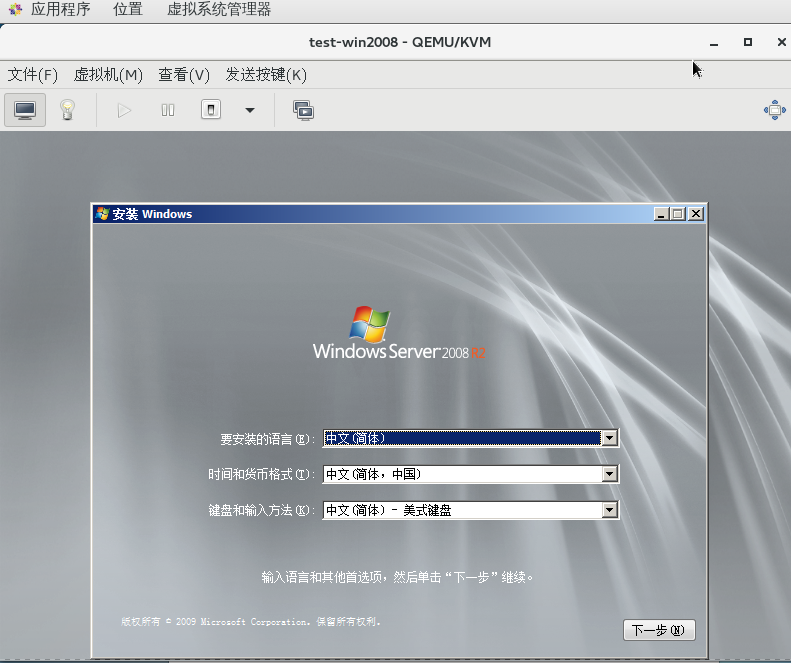Click the Windows Server 2008 R2 logo

(x=399, y=333)
